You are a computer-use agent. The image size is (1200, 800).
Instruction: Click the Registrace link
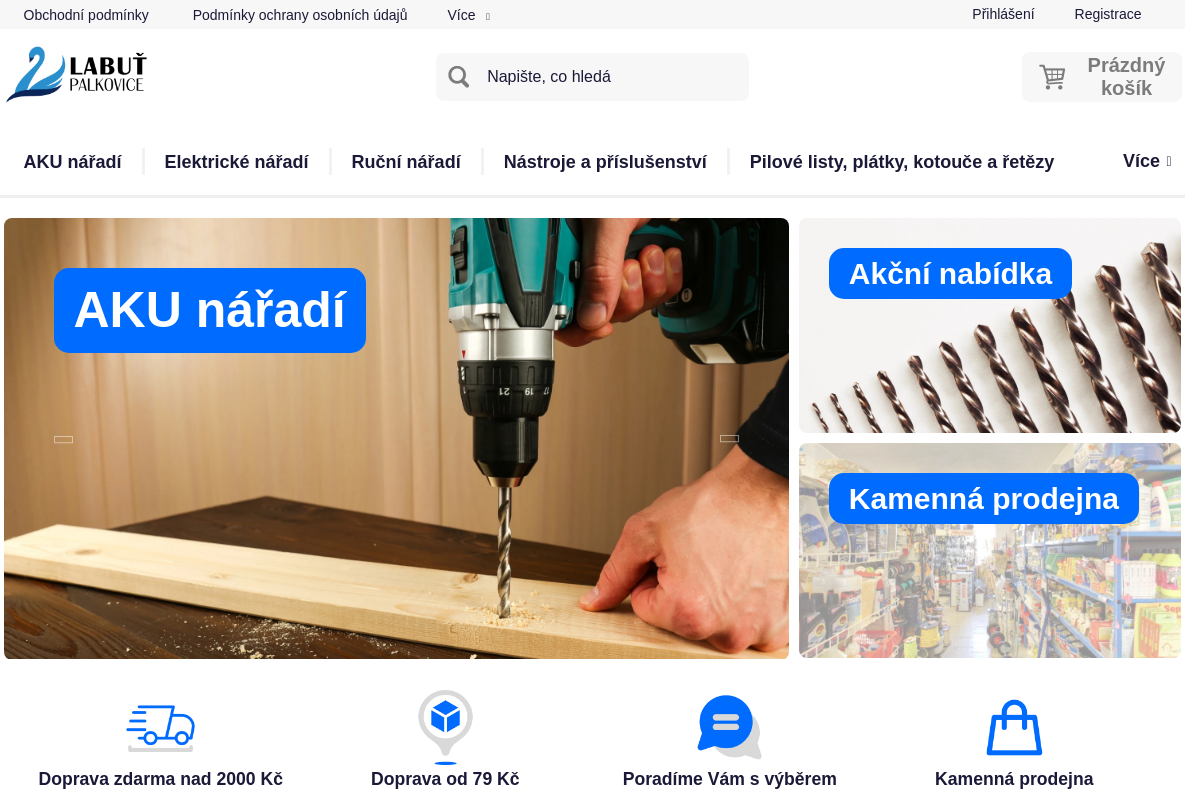point(1108,14)
